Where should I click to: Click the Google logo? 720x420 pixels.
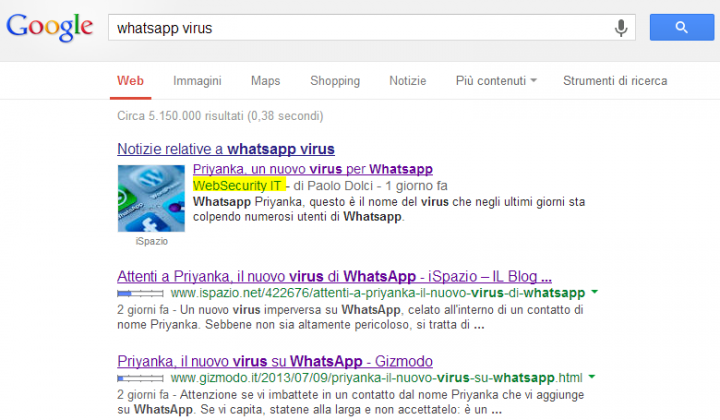[50, 27]
